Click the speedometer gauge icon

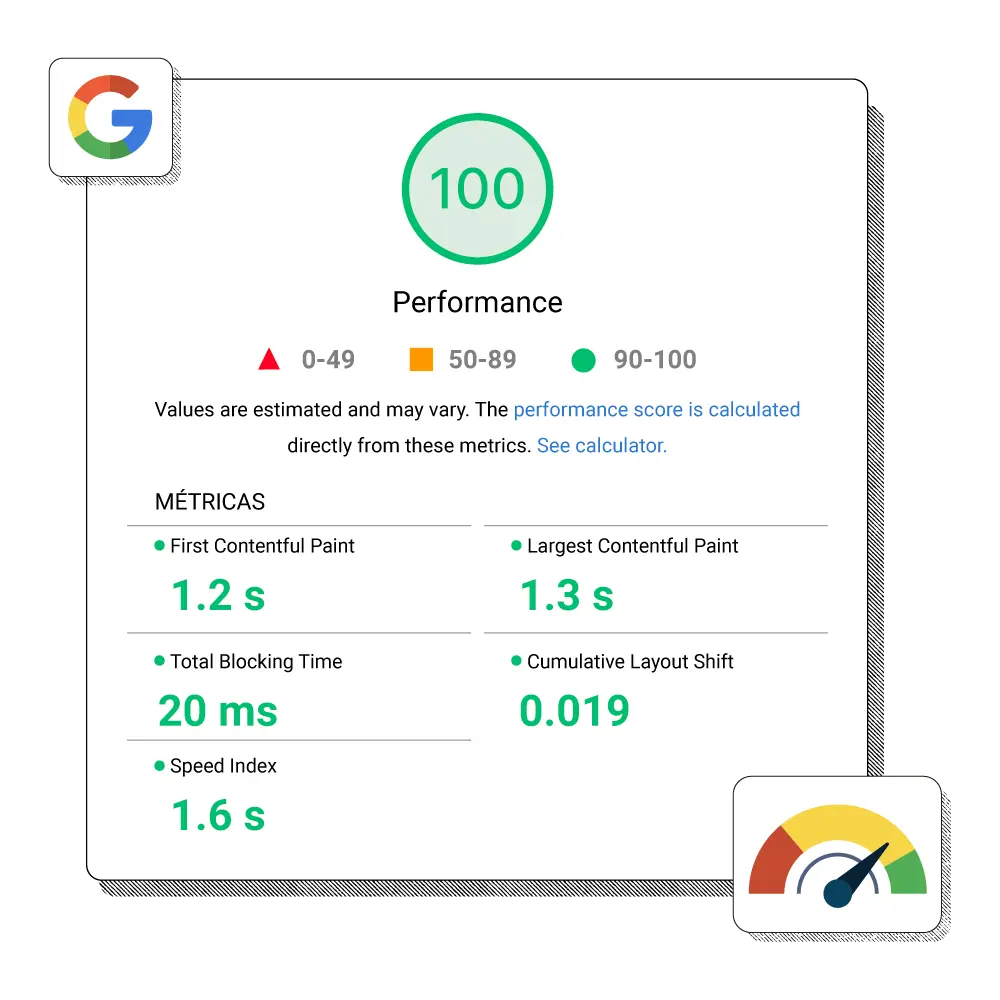838,860
